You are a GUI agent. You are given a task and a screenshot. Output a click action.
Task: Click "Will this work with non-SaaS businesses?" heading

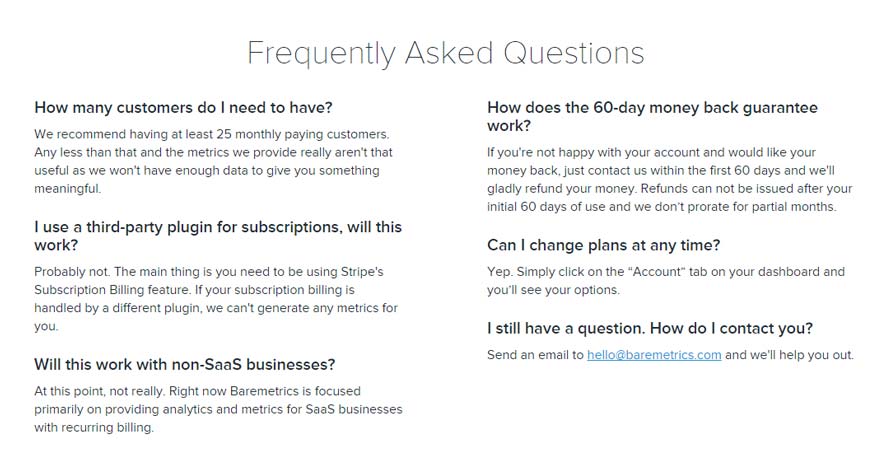(x=184, y=364)
